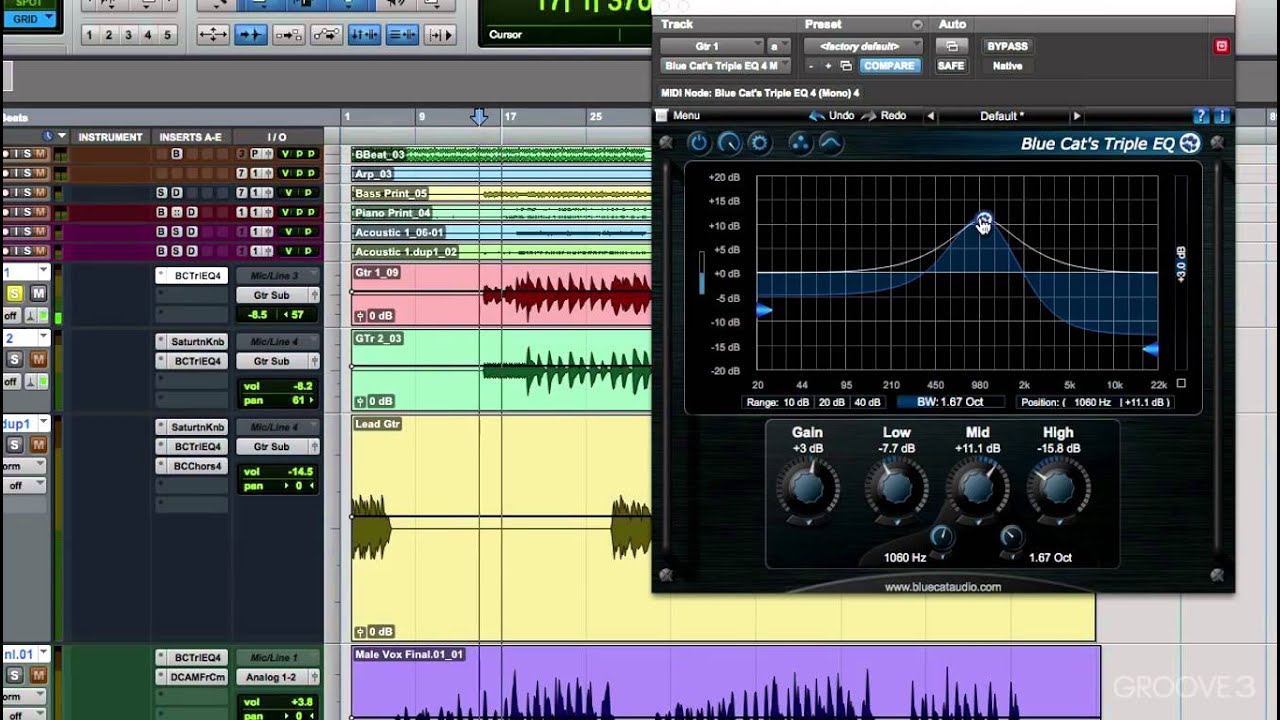This screenshot has height=720, width=1280.
Task: Click zoom preset 3 button
Action: point(128,35)
